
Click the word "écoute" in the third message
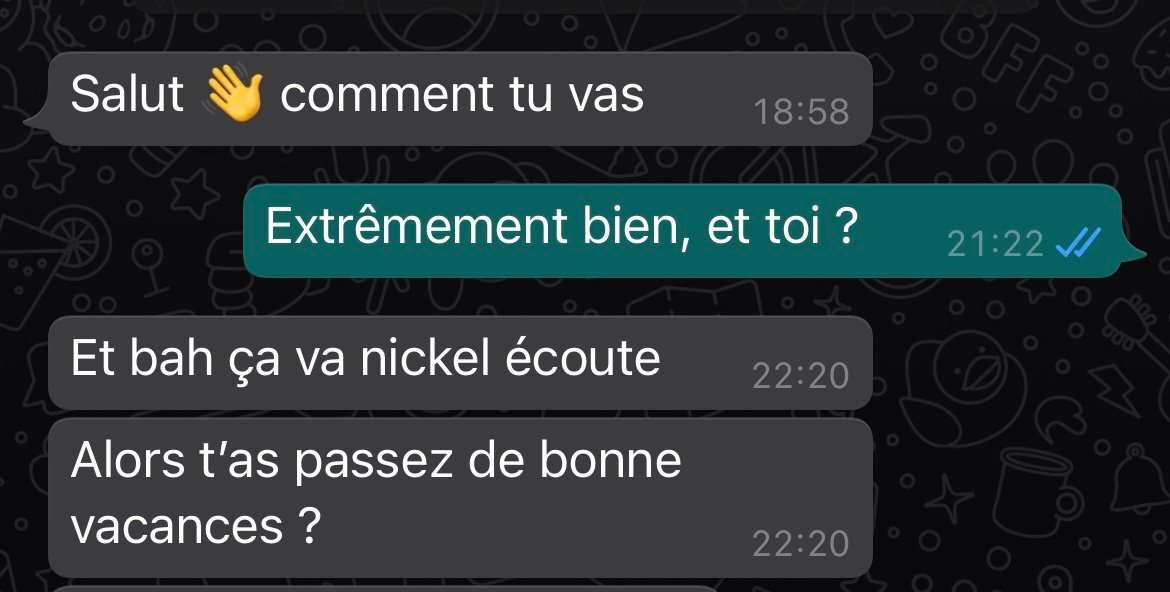(x=583, y=358)
